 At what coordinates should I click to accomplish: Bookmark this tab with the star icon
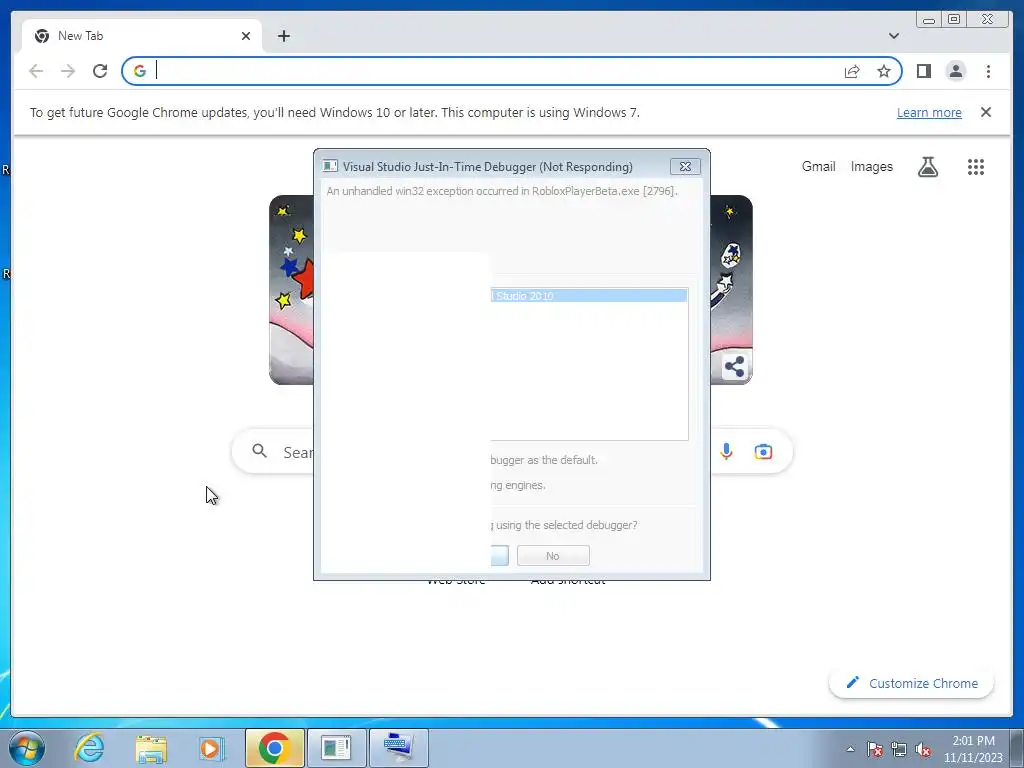pos(884,71)
